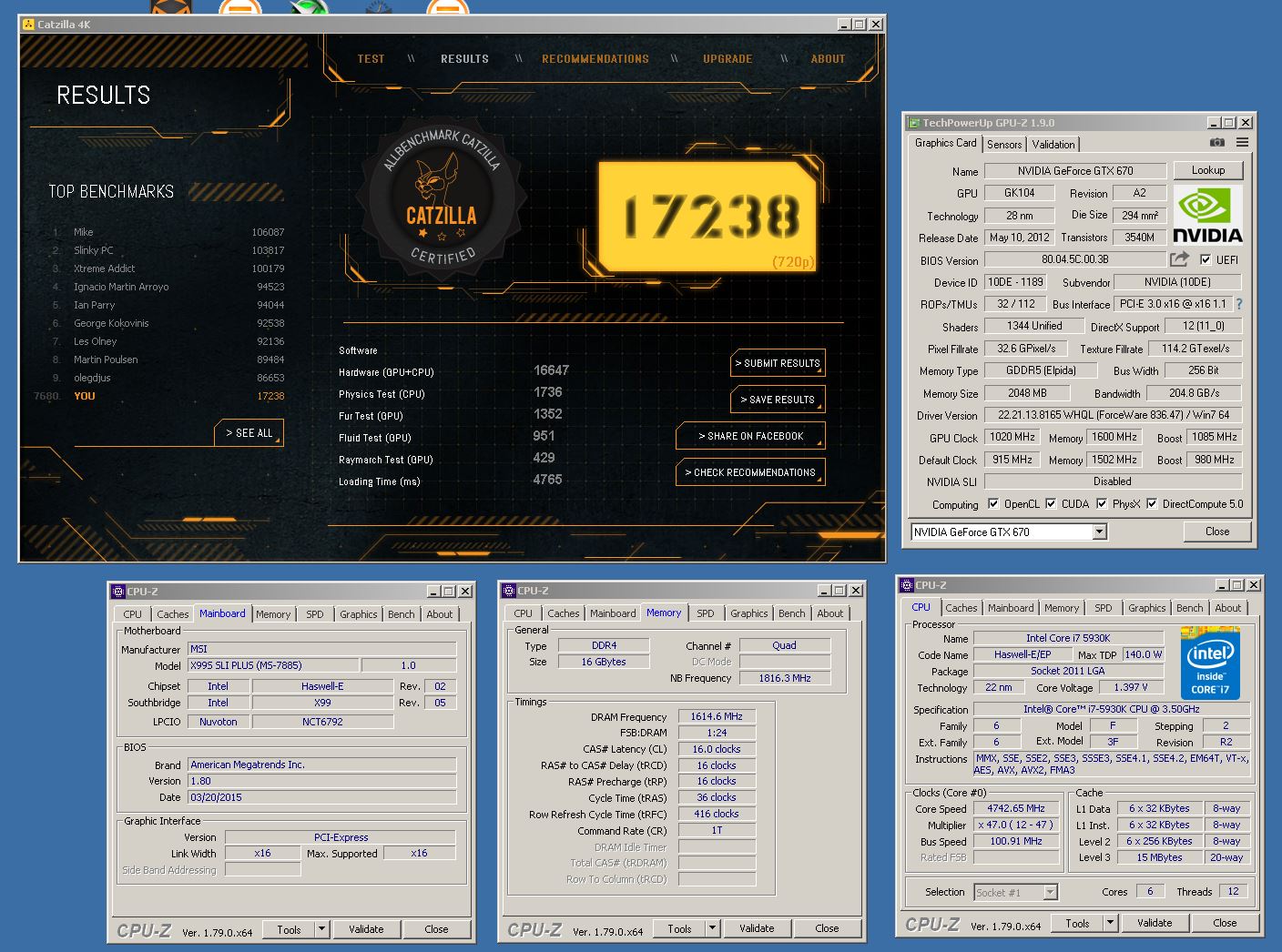Click Driver Version field in GPU-Z

click(1113, 415)
